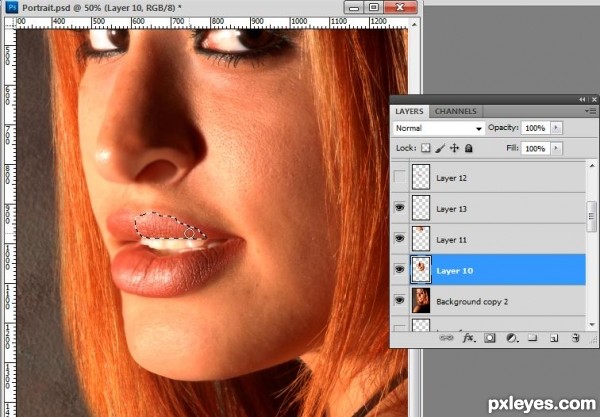
Task: Create new fill or adjustment layer icon
Action: [x=512, y=338]
